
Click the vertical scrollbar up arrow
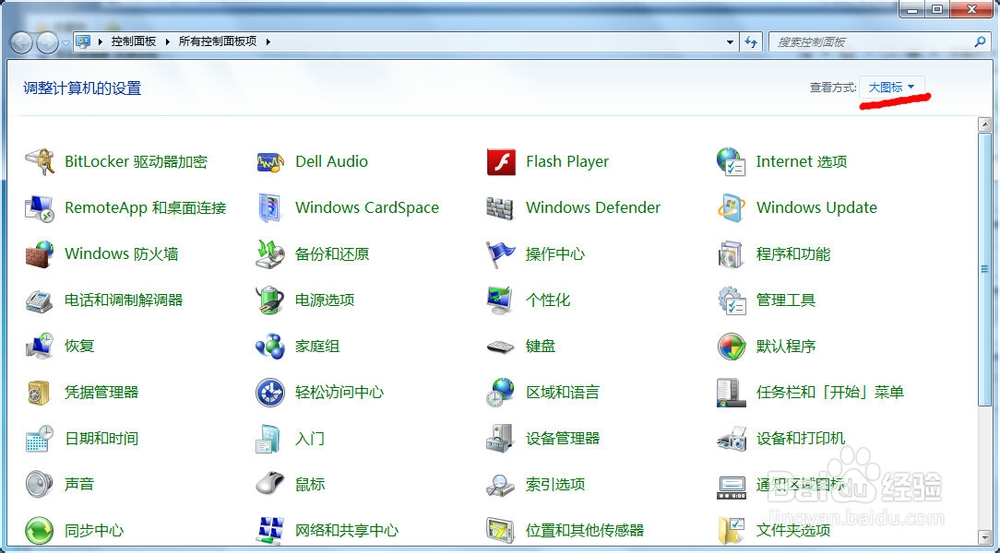coord(985,124)
